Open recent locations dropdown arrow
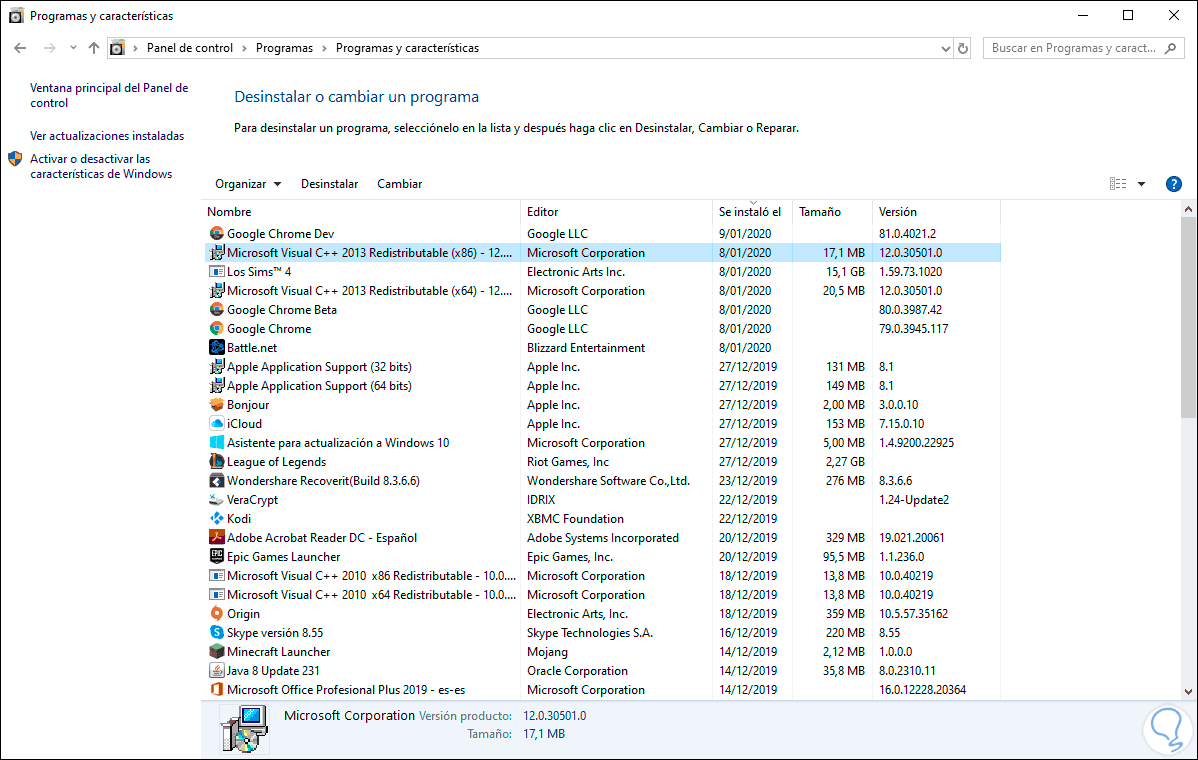This screenshot has height=760, width=1198. 73,48
